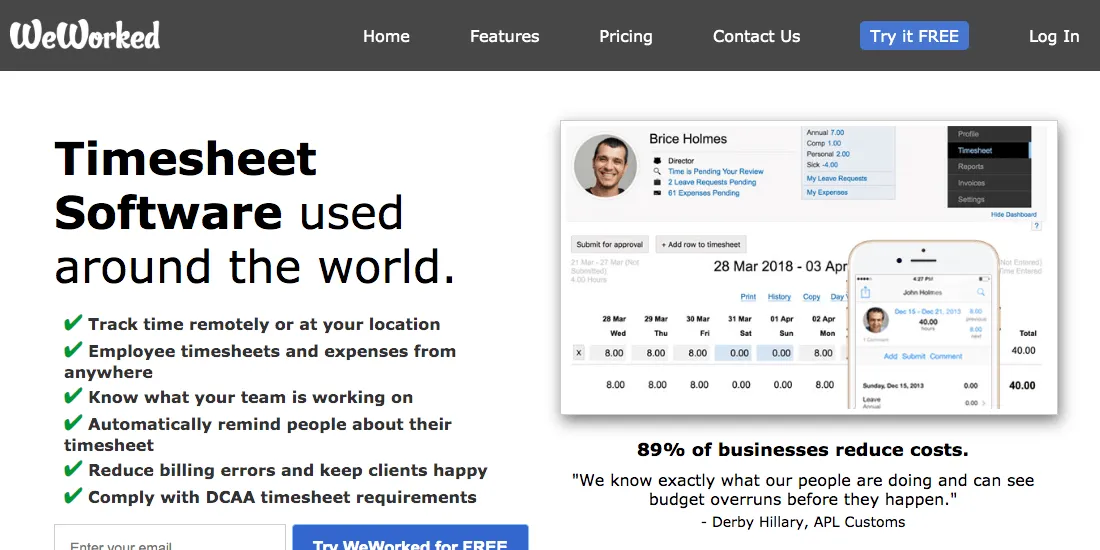Click 'Employee timesheets and expenses from anywhere'
This screenshot has width=1100, height=550.
coord(260,361)
